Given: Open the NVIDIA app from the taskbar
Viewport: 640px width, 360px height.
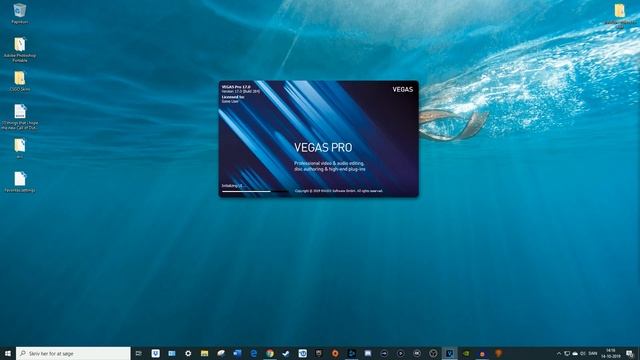Looking at the screenshot, I should pyautogui.click(x=466, y=353).
